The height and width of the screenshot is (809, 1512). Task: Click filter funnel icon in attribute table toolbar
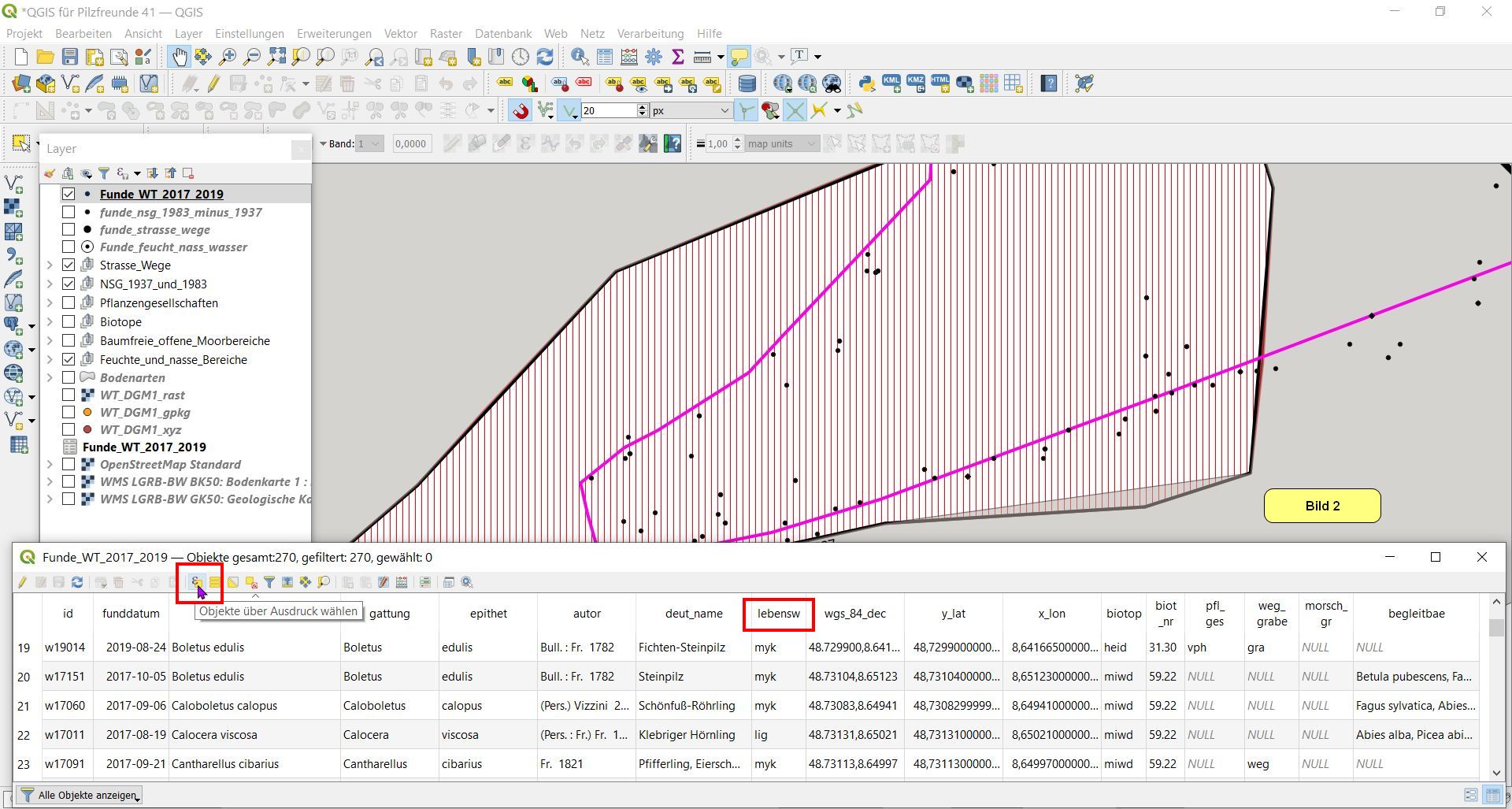[269, 583]
